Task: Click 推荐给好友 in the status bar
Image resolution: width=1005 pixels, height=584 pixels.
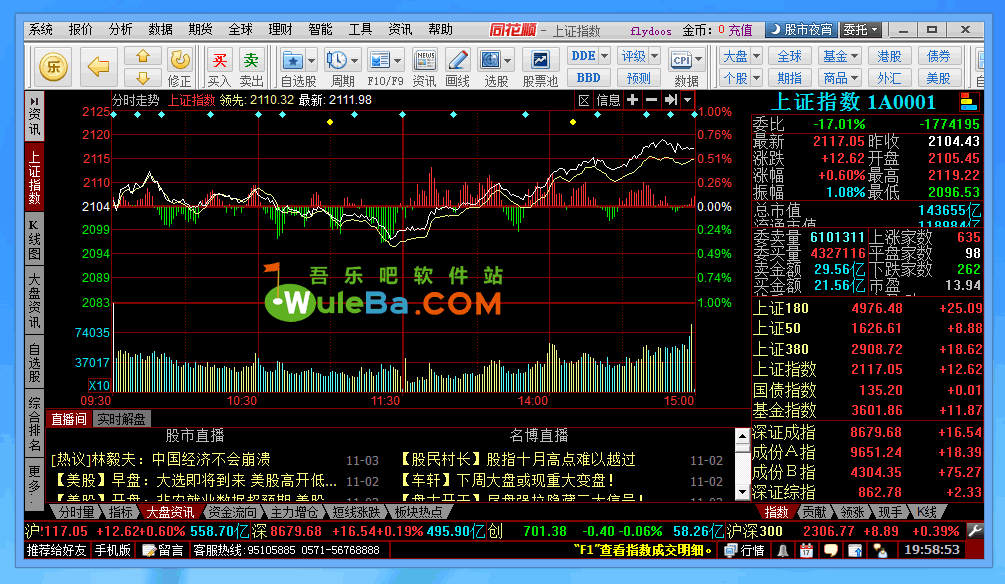Action: 56,550
